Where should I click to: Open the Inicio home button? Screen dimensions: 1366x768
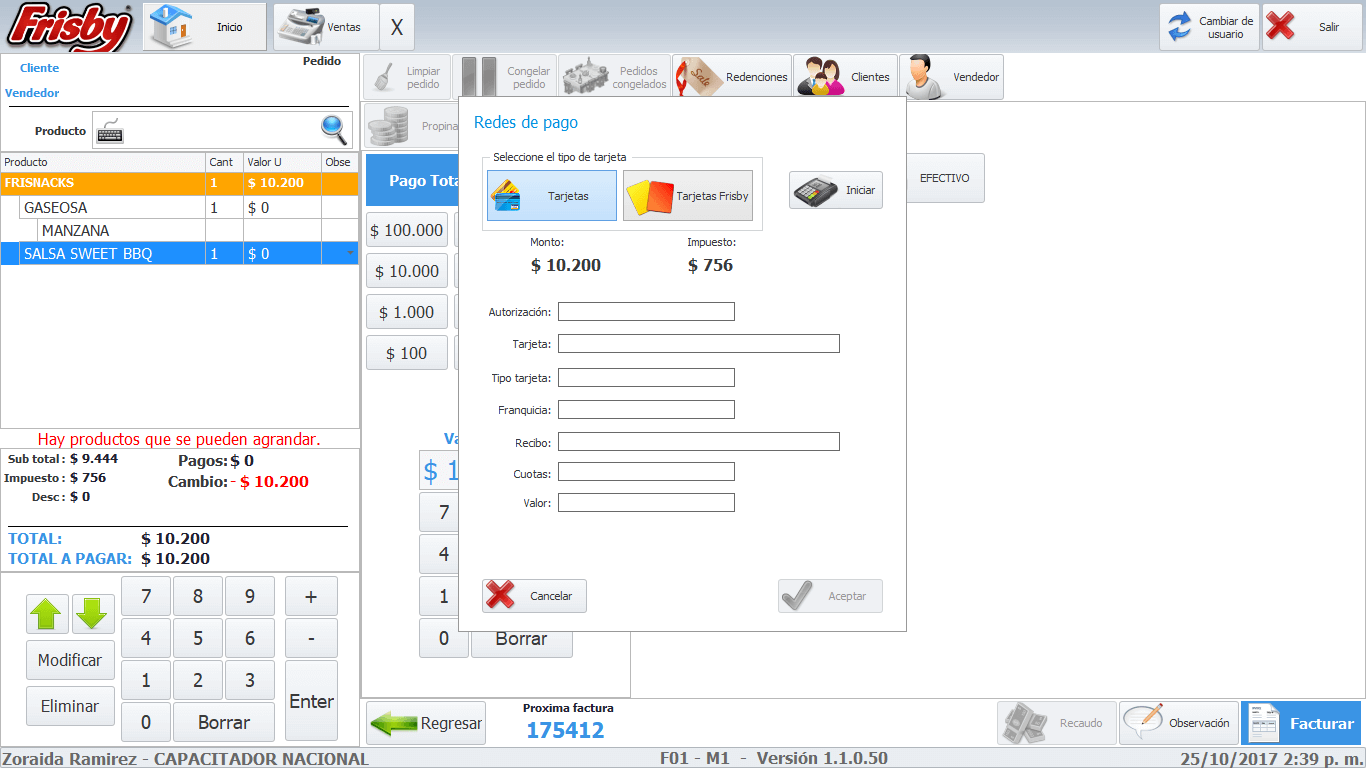pyautogui.click(x=205, y=27)
